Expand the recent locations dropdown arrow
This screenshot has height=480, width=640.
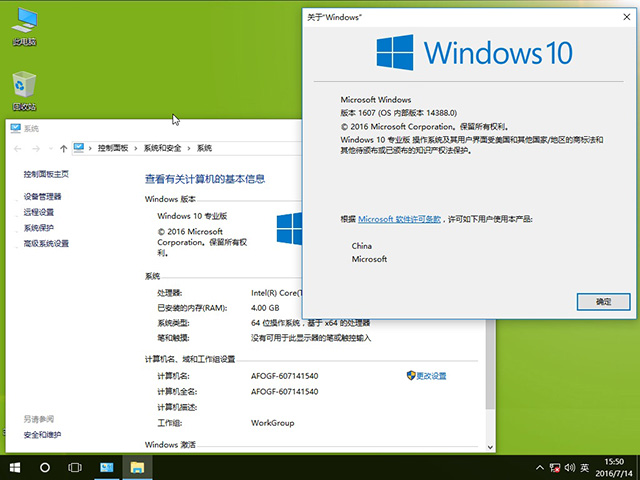[x=50, y=148]
